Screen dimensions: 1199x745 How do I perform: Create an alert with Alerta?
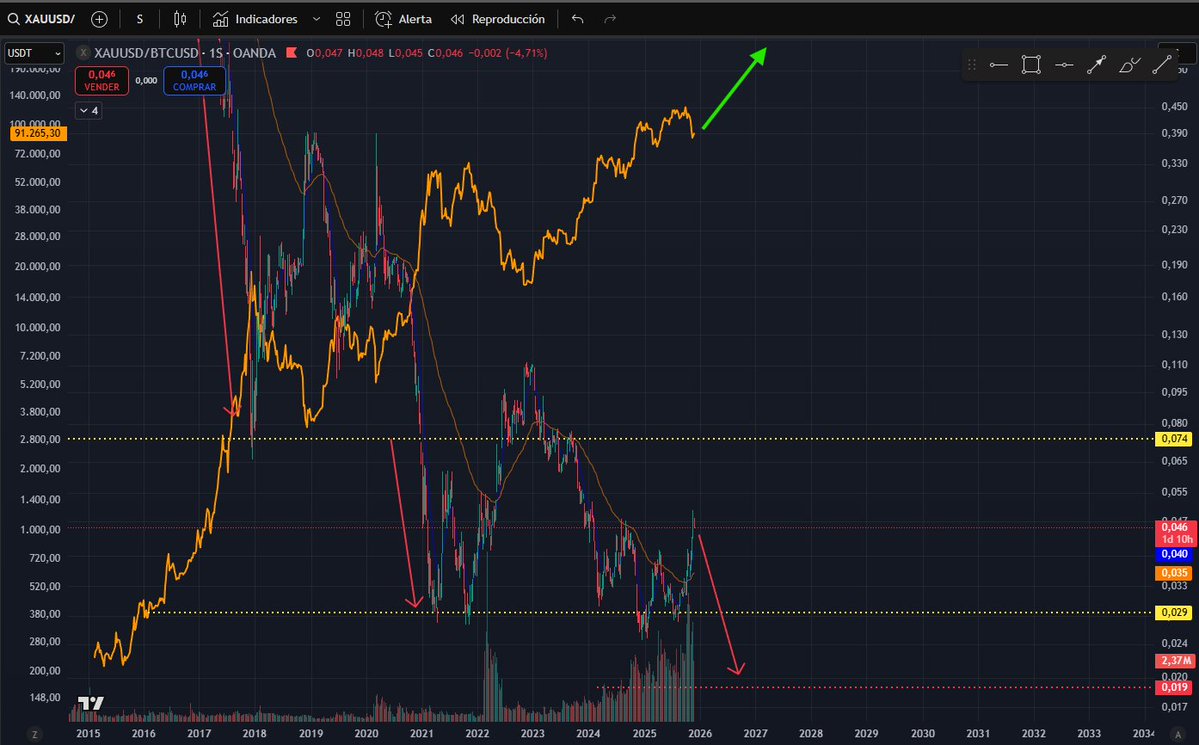(404, 19)
